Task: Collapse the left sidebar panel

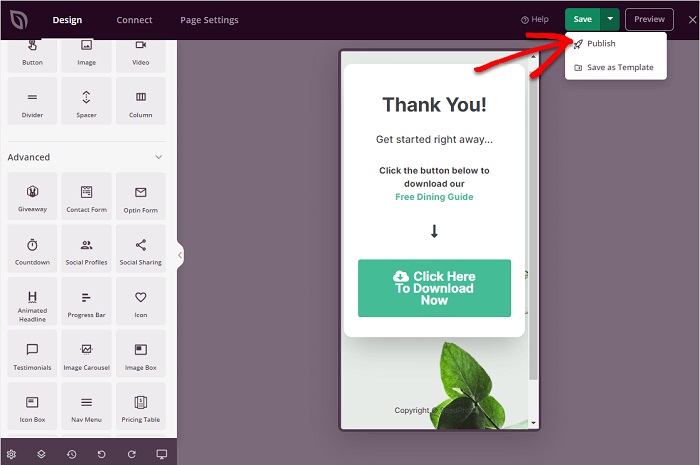Action: pos(180,255)
